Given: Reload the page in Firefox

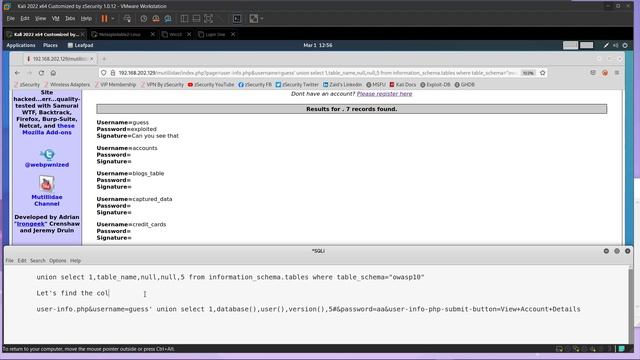Looking at the screenshot, I should [41, 73].
